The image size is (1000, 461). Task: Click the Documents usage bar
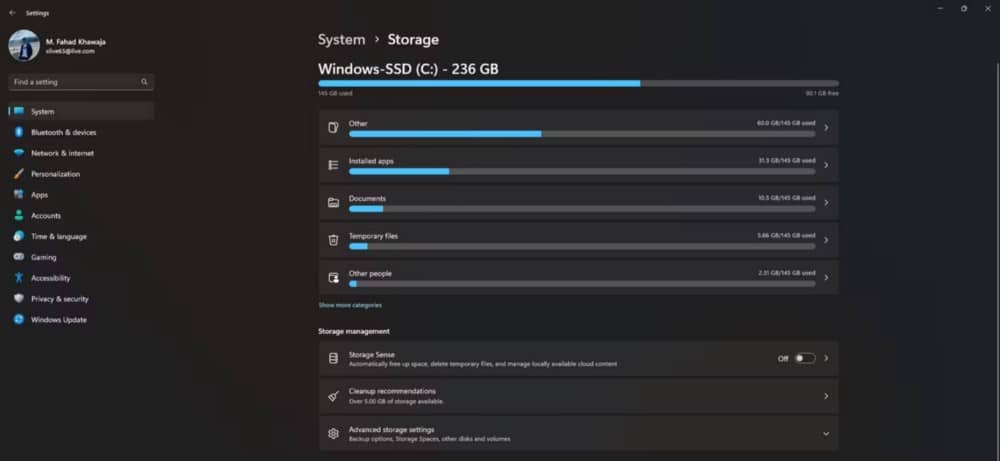(x=582, y=209)
